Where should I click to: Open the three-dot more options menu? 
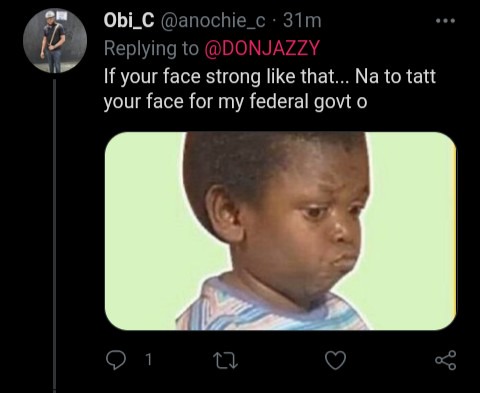tap(446, 21)
